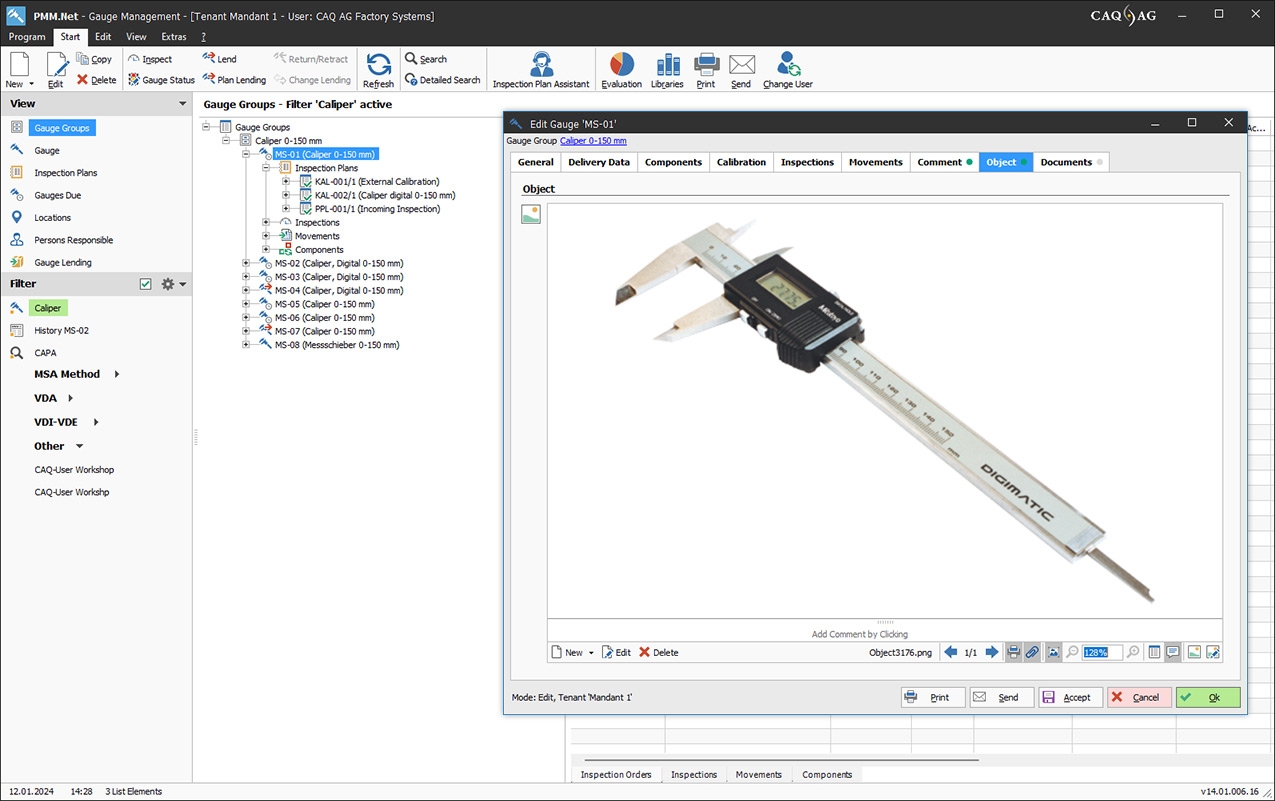Open the Evaluation pie chart tool
This screenshot has height=801, width=1275.
pyautogui.click(x=621, y=69)
